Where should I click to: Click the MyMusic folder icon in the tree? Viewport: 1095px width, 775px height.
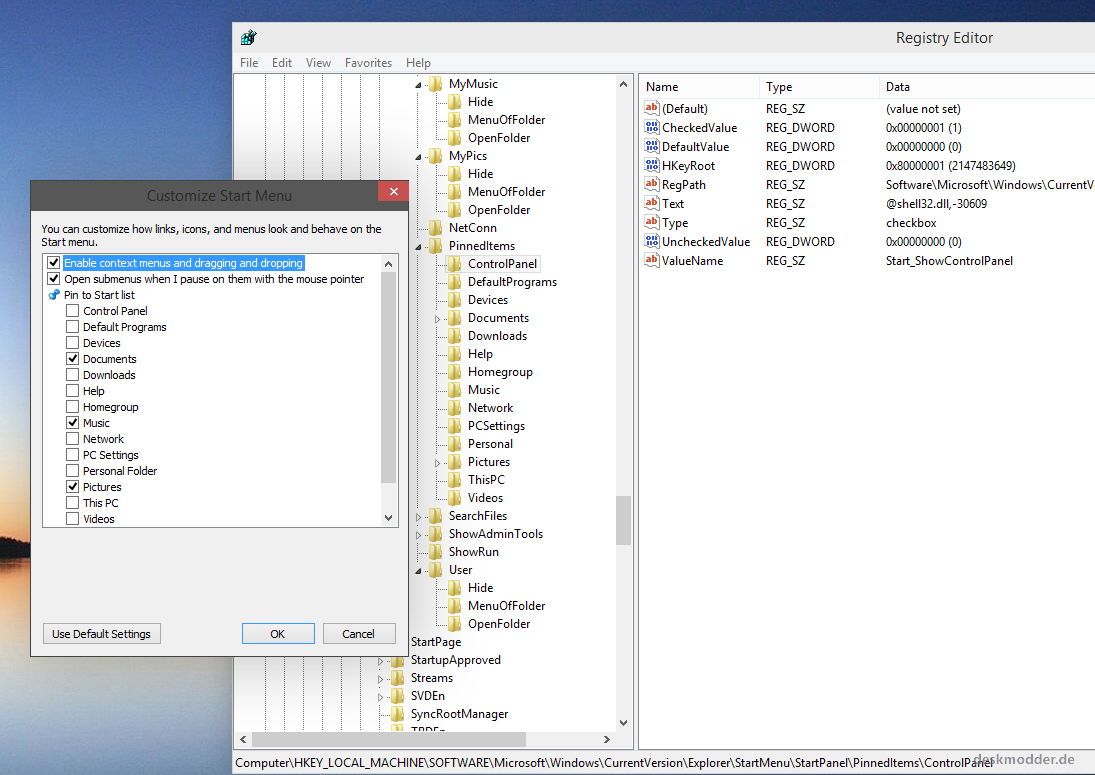click(x=436, y=84)
